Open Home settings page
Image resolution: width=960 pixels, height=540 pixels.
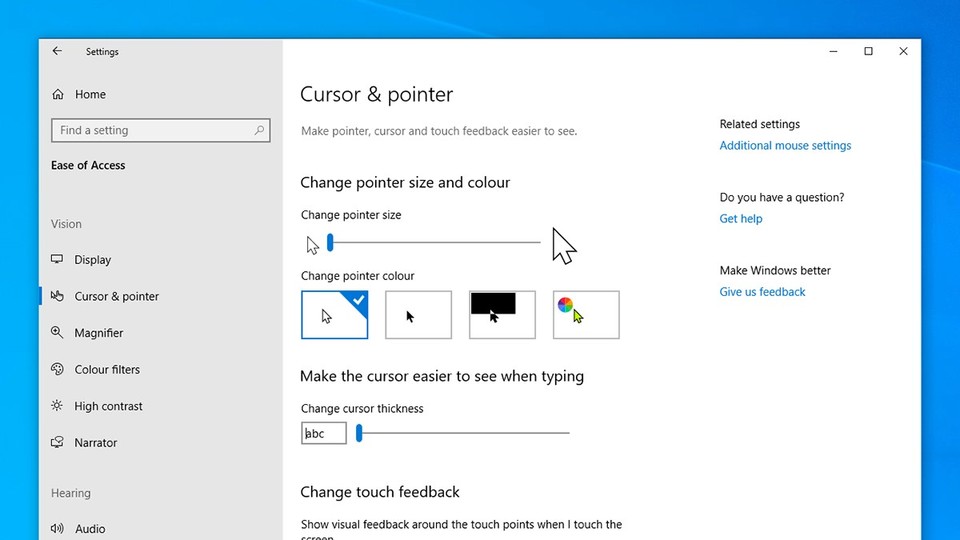click(x=90, y=94)
